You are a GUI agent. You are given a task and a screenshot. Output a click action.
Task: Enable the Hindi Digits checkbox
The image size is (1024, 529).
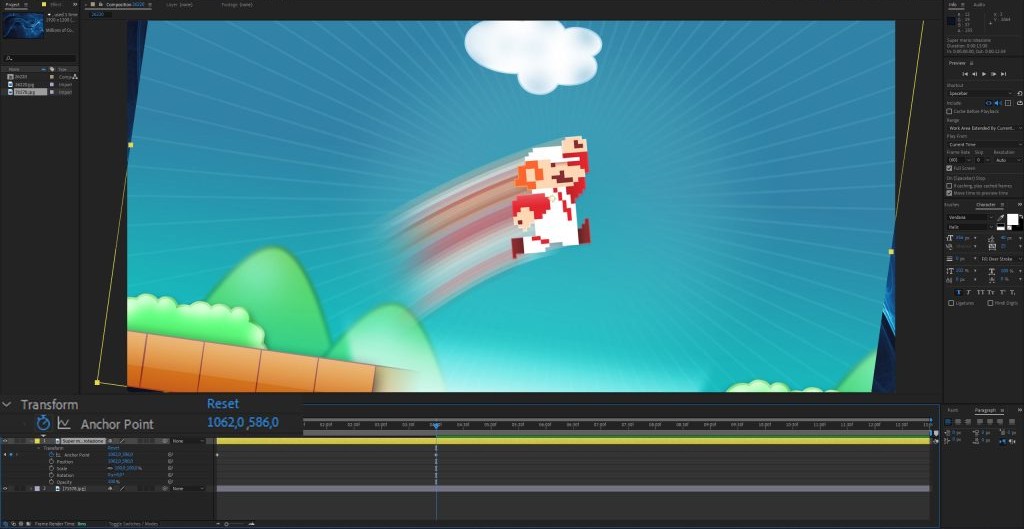pos(990,303)
